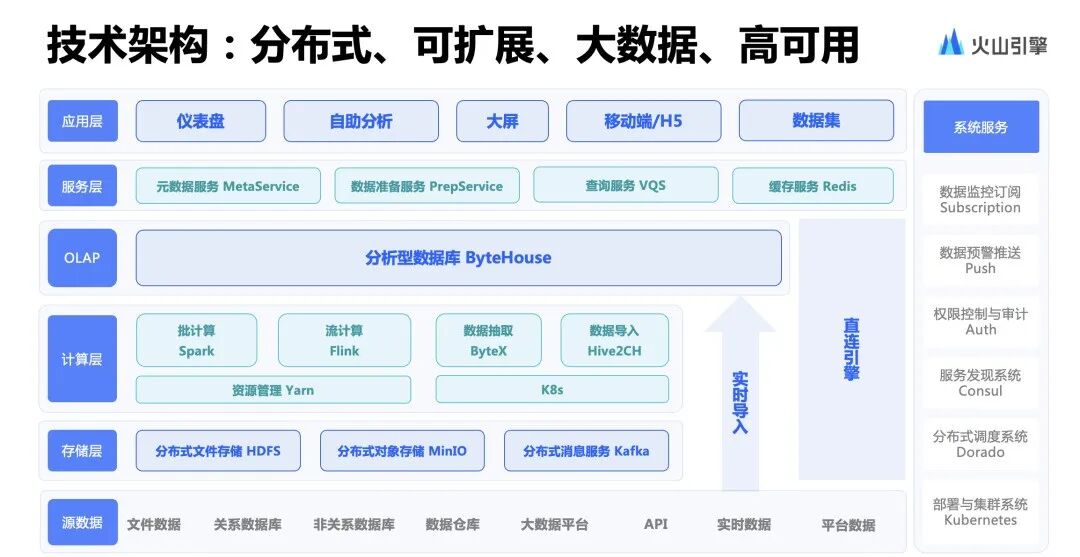The width and height of the screenshot is (1080, 557).
Task: Open the 仪表盘 box
Action: [x=200, y=121]
